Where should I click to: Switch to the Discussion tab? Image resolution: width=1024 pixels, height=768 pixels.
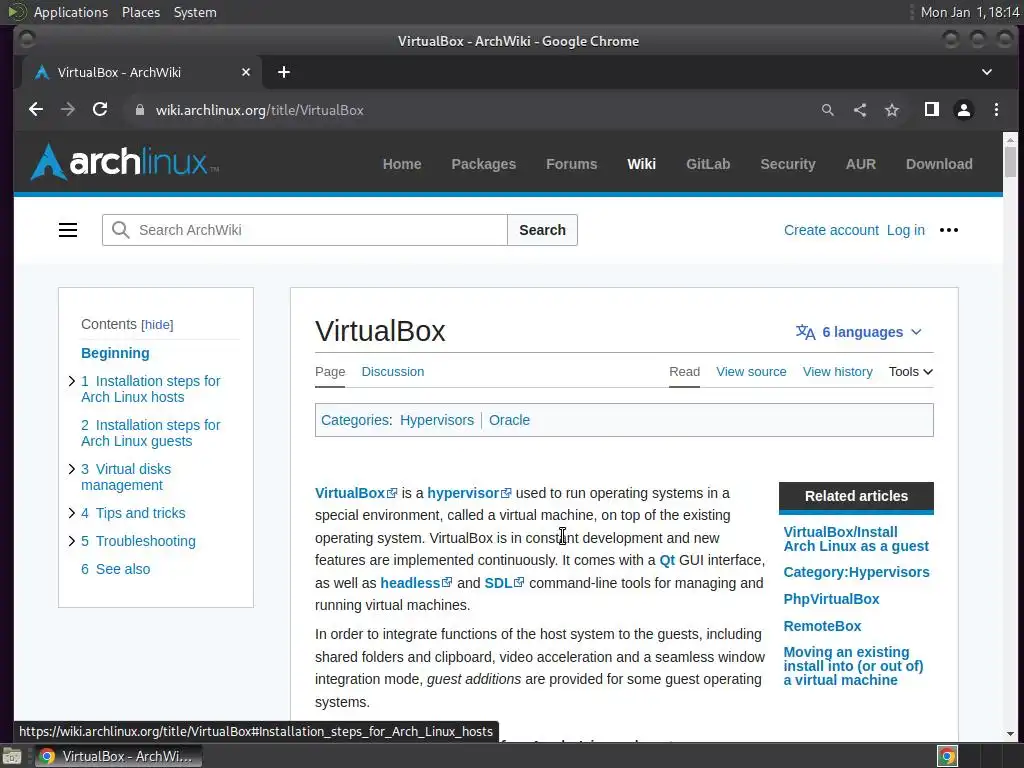tap(392, 372)
